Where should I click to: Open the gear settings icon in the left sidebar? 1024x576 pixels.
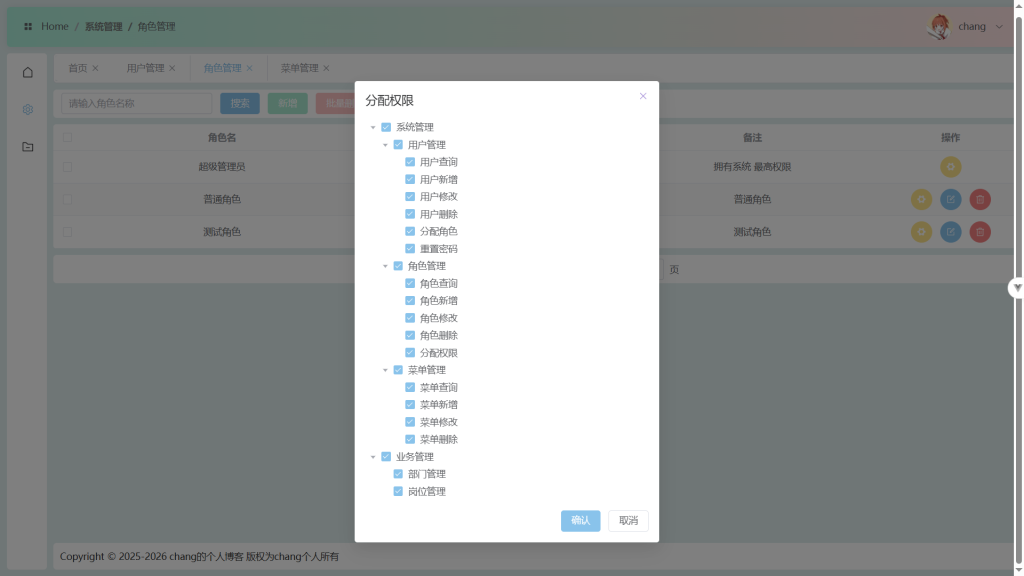[28, 109]
